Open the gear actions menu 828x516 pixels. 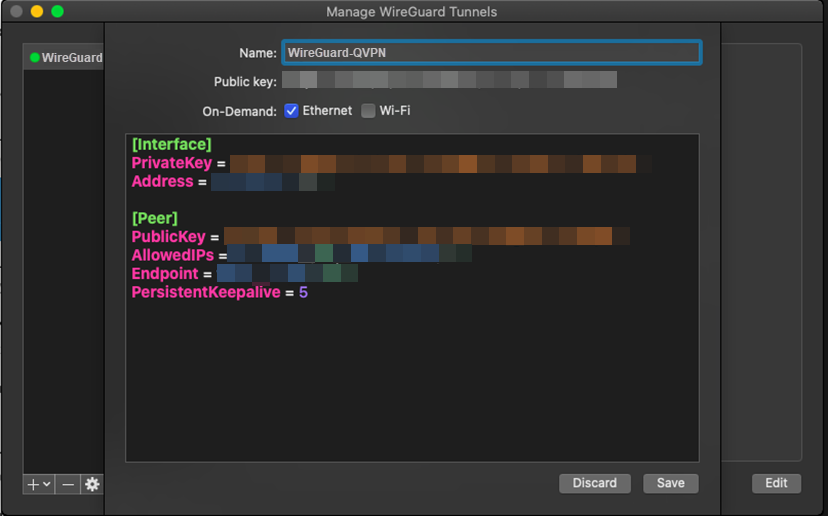click(92, 484)
